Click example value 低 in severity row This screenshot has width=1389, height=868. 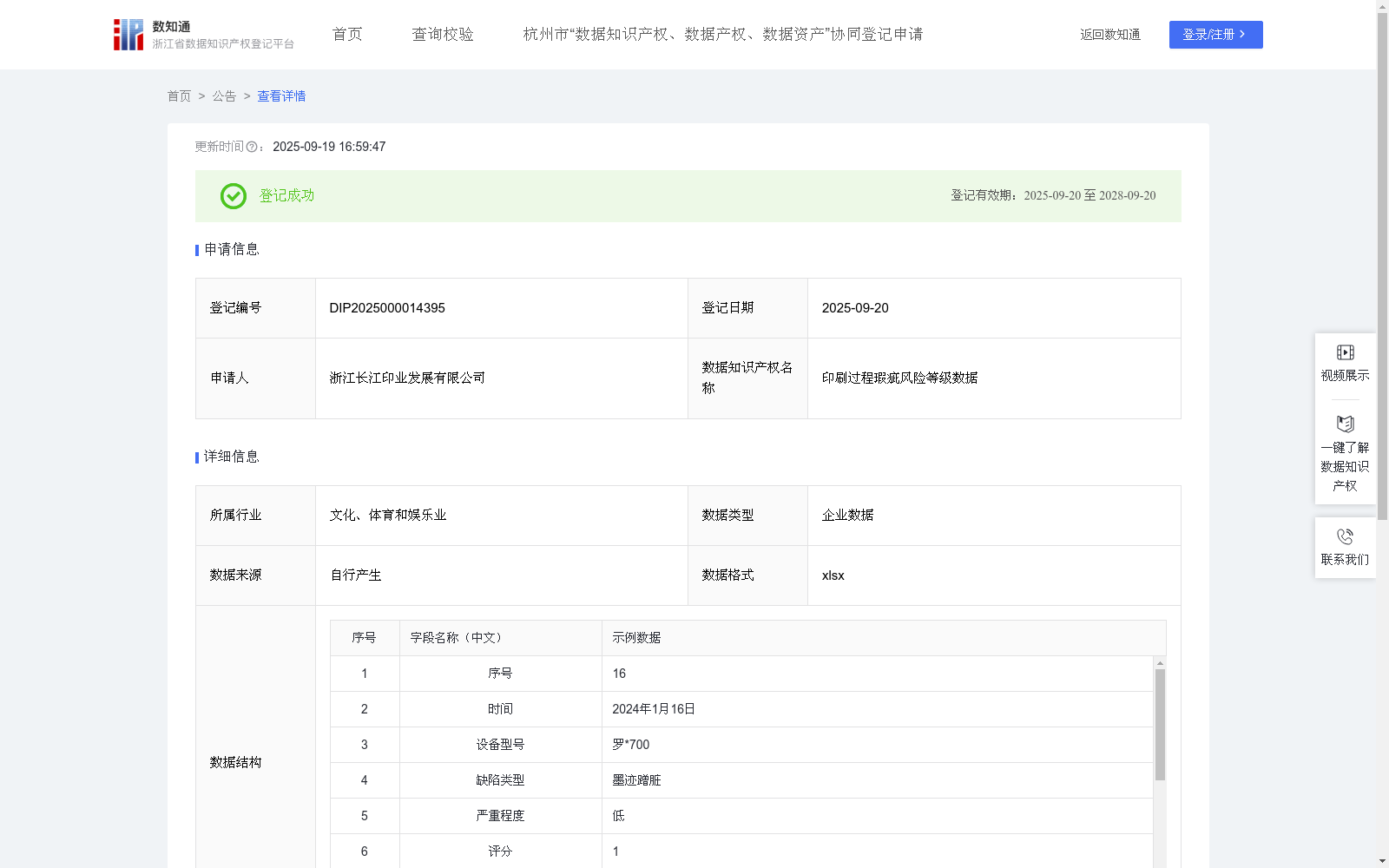[x=618, y=816]
